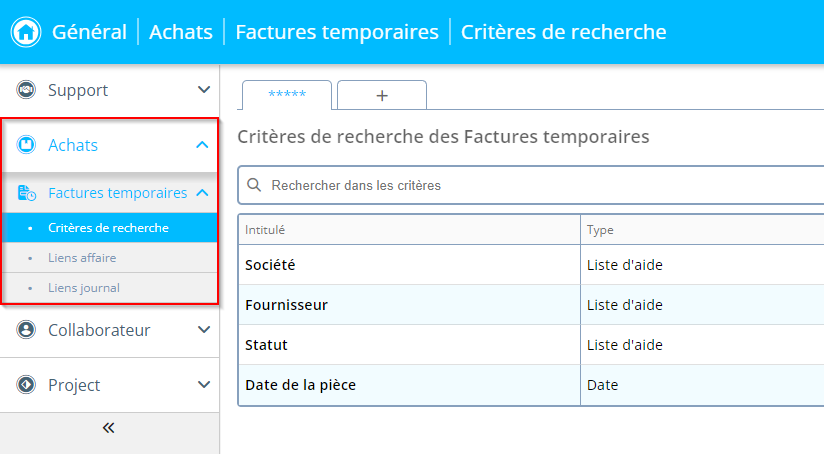This screenshot has width=824, height=454.
Task: Add new tab with plus button
Action: pos(381,95)
